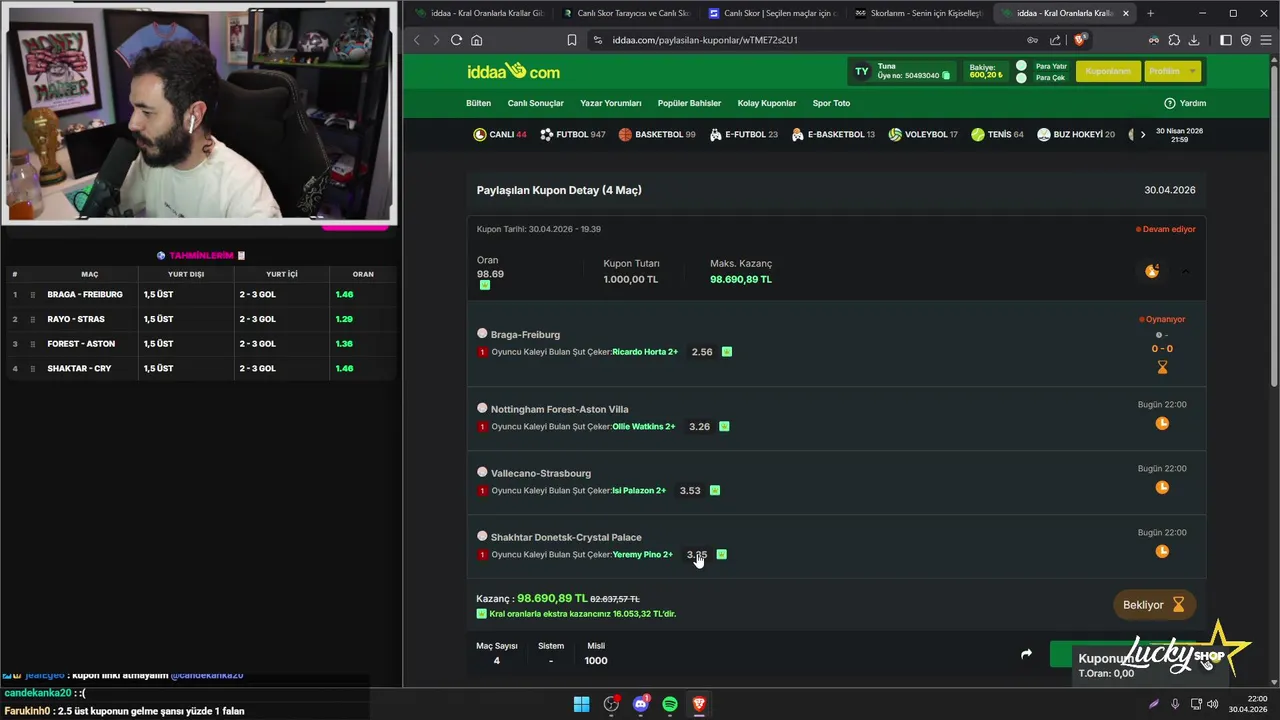Click the green boost icon beside 3.53 odds
This screenshot has height=720, width=1280.
(x=715, y=490)
